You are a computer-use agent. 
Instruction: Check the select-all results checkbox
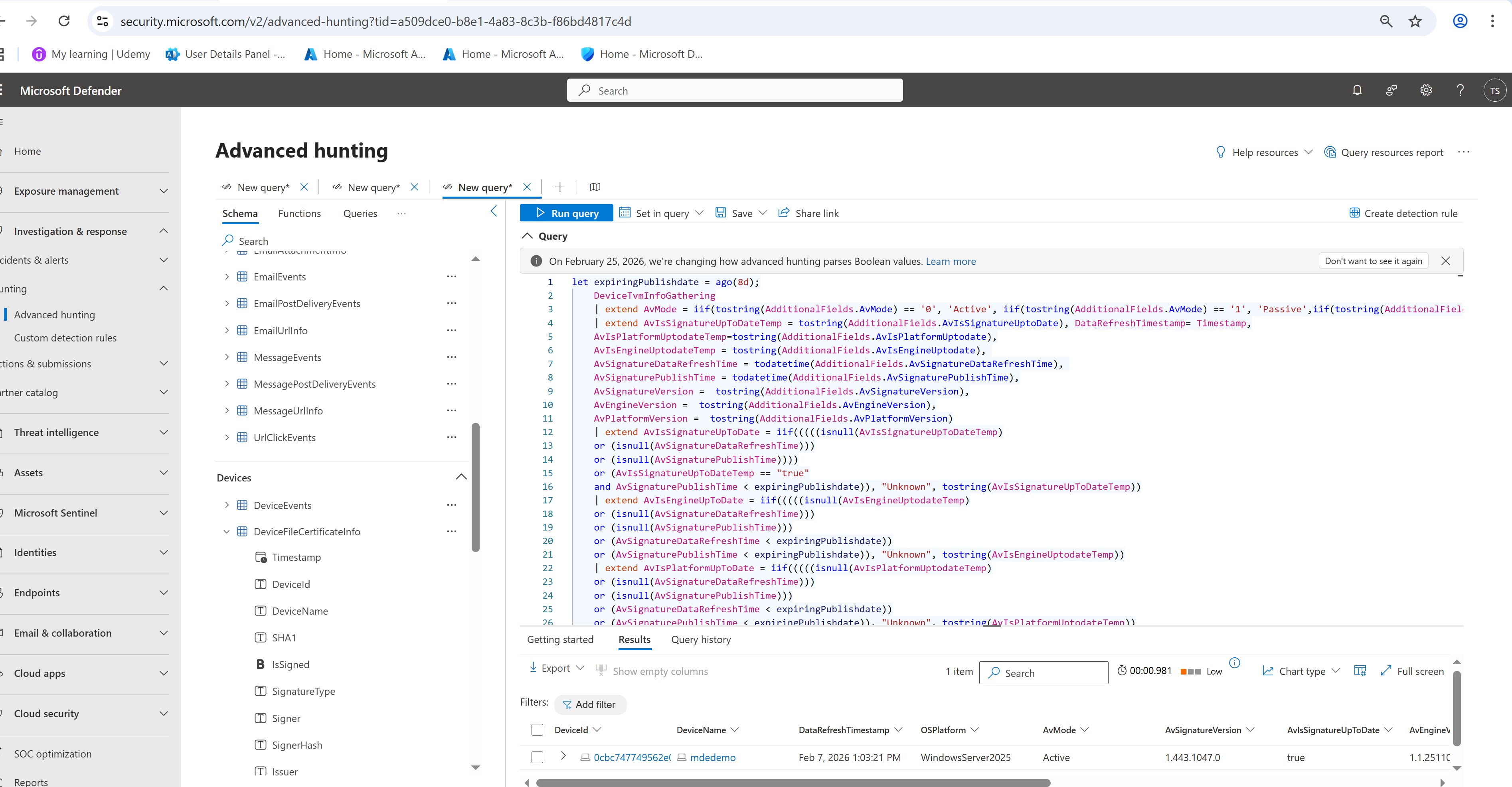click(537, 730)
